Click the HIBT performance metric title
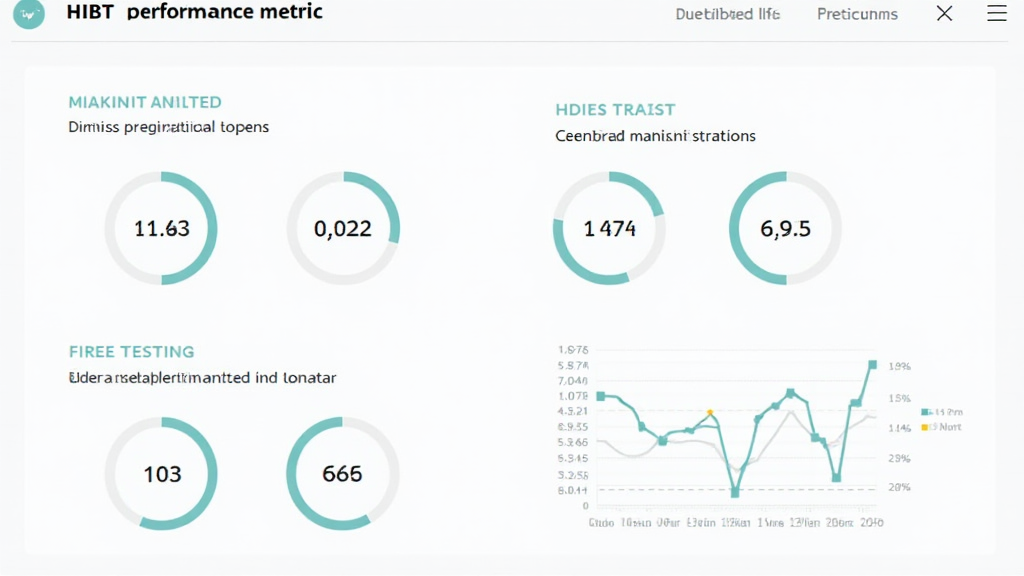Image resolution: width=1024 pixels, height=576 pixels. (x=194, y=14)
